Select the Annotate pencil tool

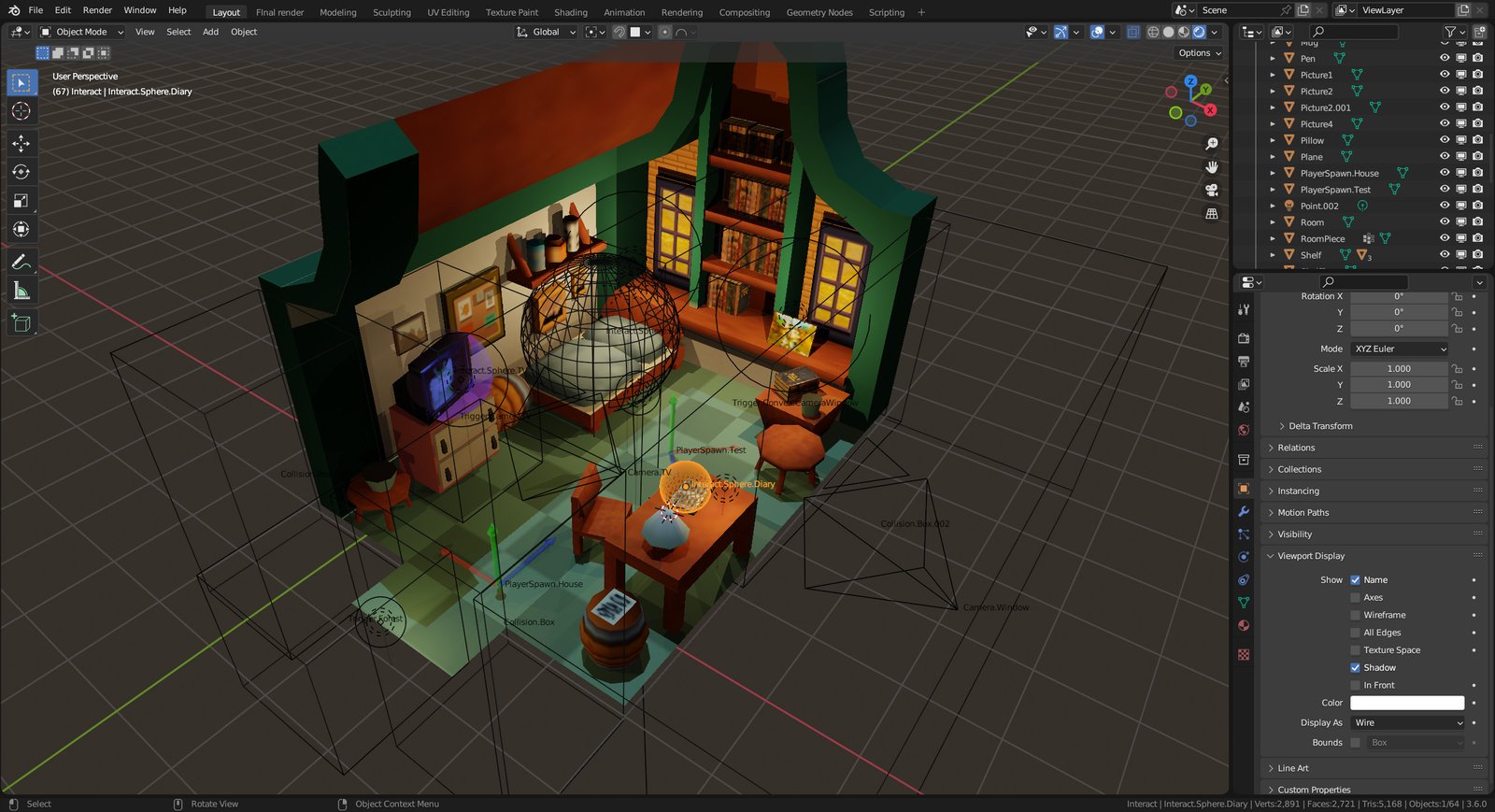[x=21, y=263]
